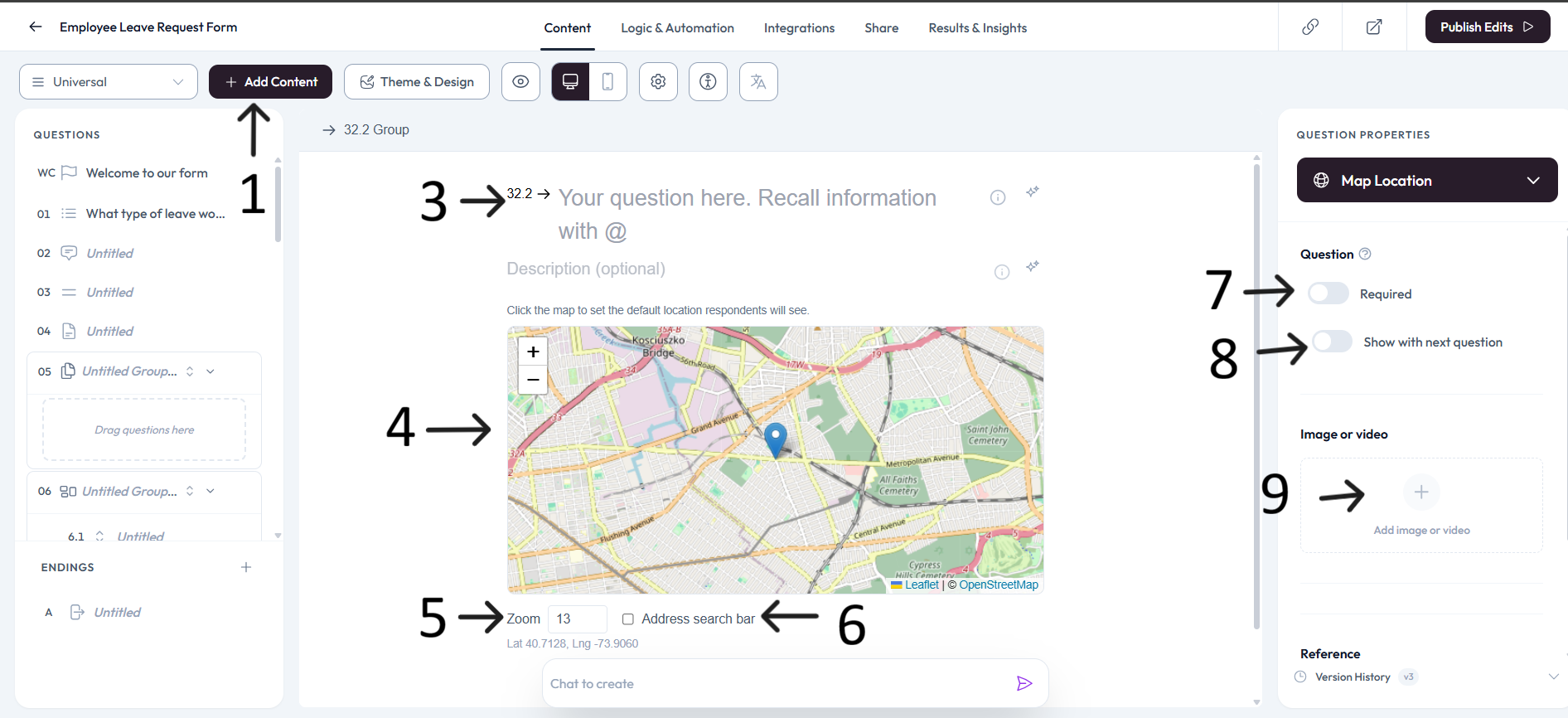This screenshot has height=718, width=1568.
Task: Select Welcome to our form item
Action: click(147, 172)
